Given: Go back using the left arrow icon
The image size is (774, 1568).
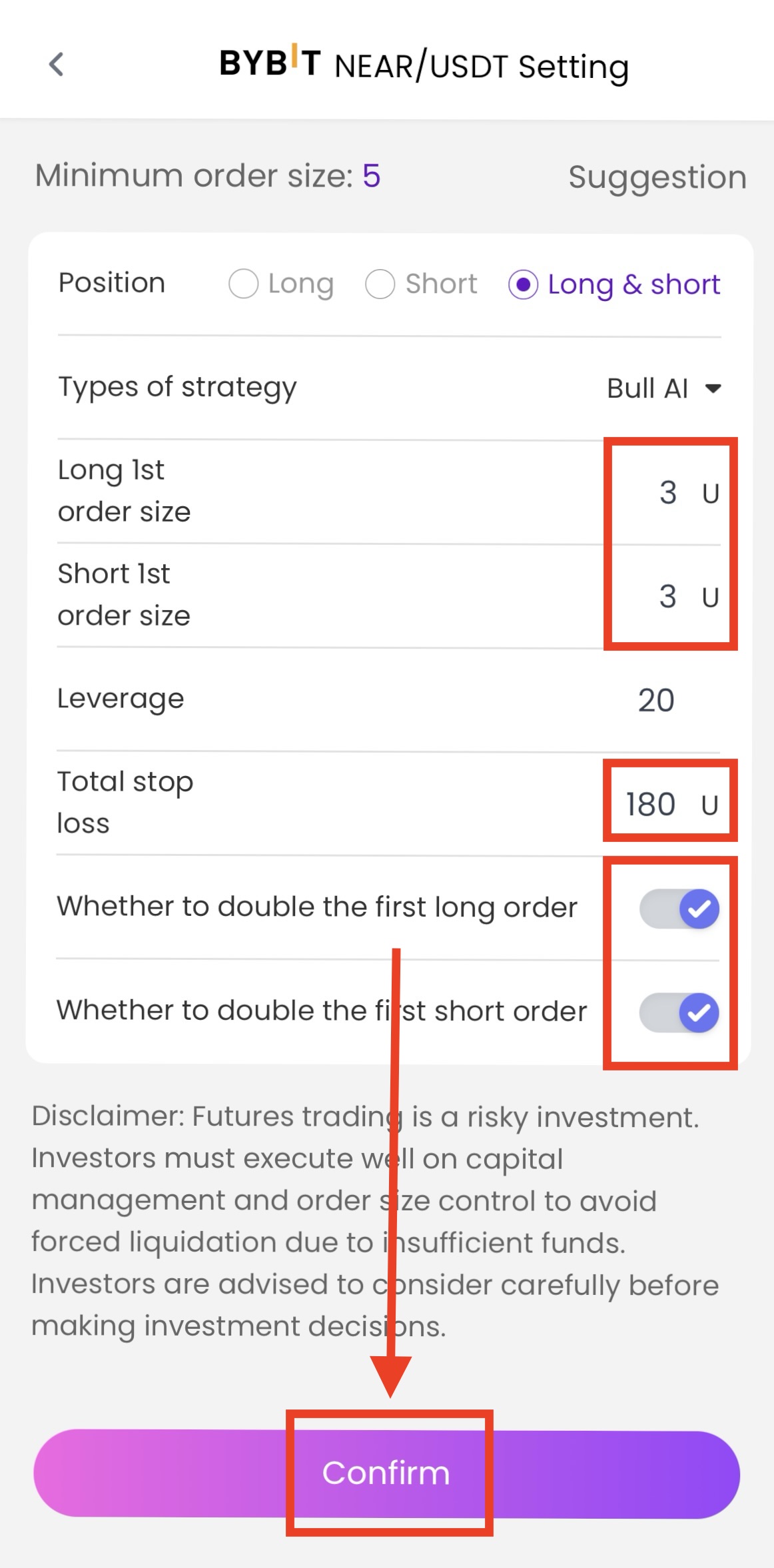Looking at the screenshot, I should click(x=57, y=65).
